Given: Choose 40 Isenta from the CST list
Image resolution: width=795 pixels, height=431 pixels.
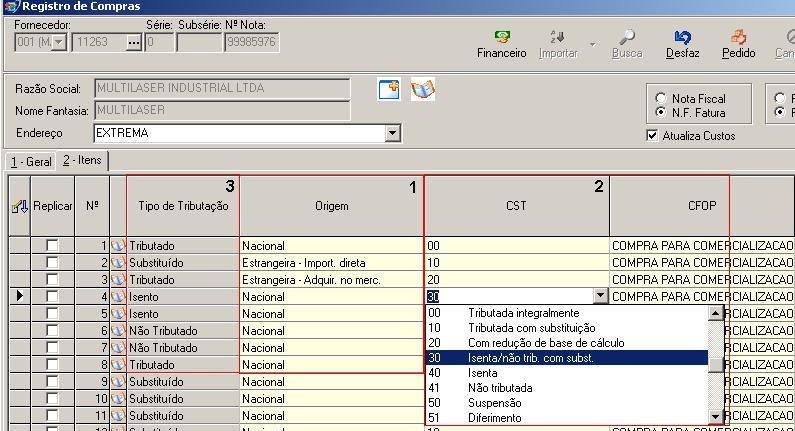Looking at the screenshot, I should (x=482, y=372).
